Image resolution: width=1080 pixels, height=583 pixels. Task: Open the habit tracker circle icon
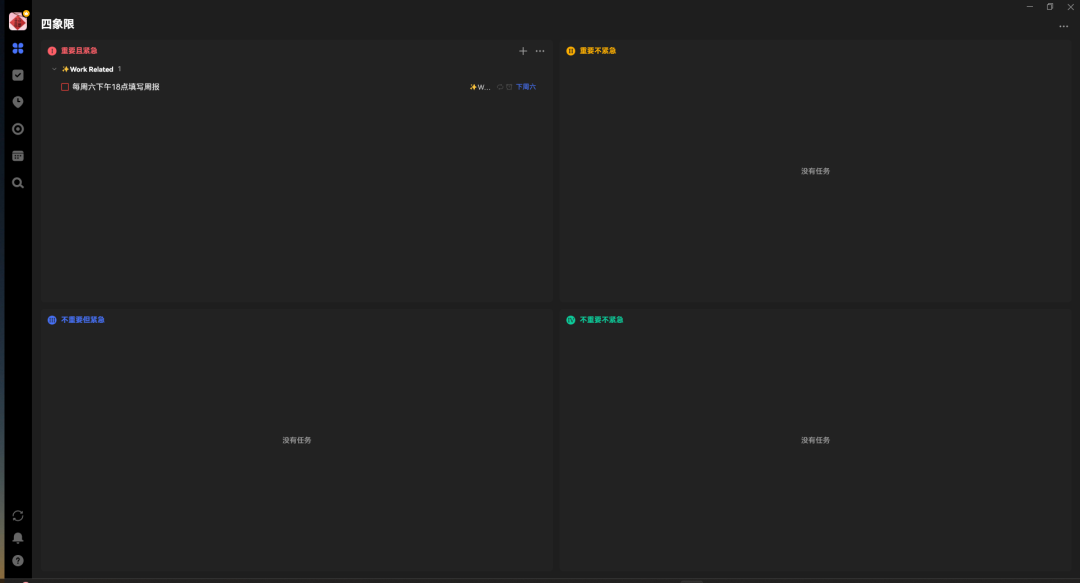click(18, 129)
